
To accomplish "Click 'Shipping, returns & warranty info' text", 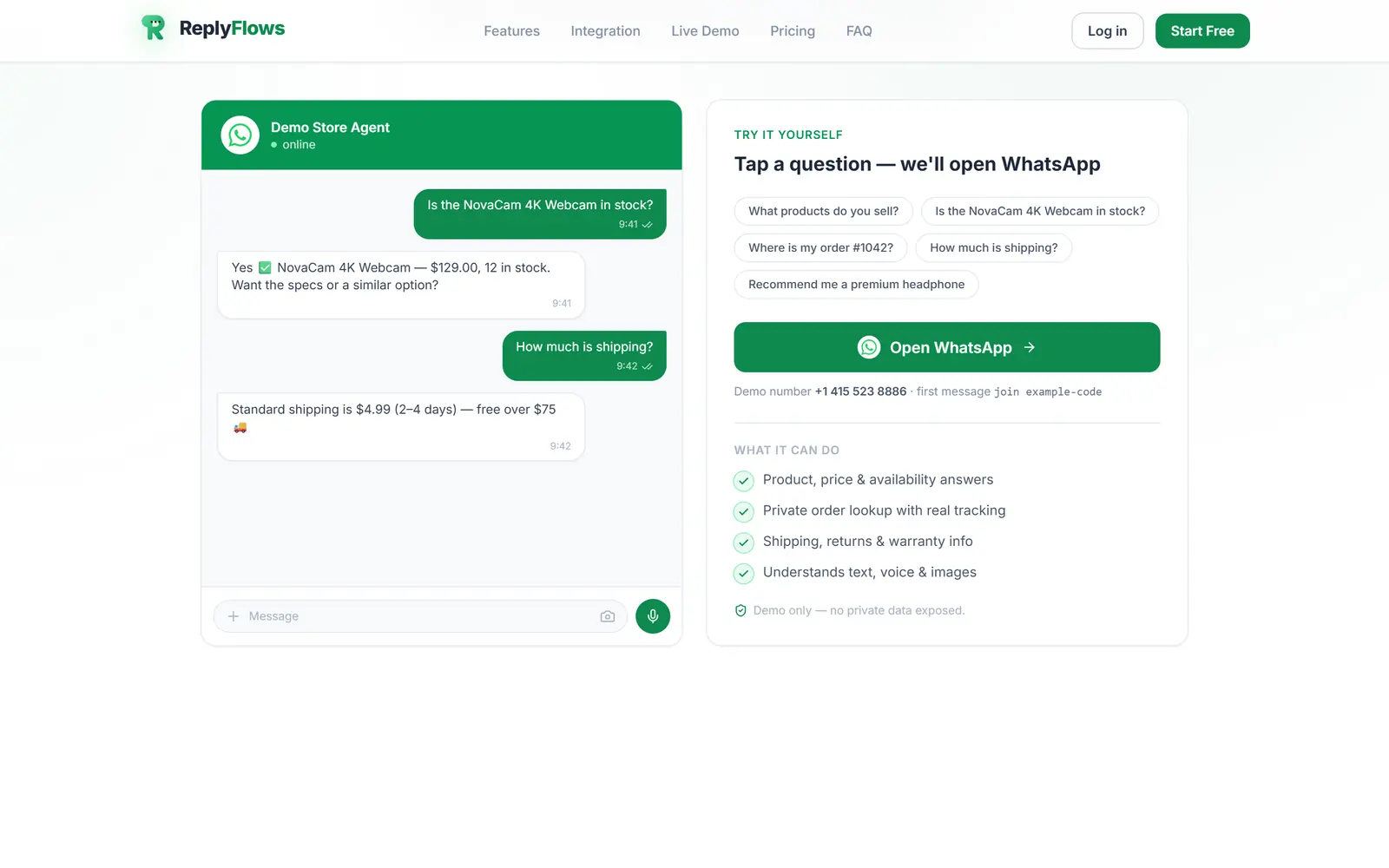I will [x=867, y=541].
